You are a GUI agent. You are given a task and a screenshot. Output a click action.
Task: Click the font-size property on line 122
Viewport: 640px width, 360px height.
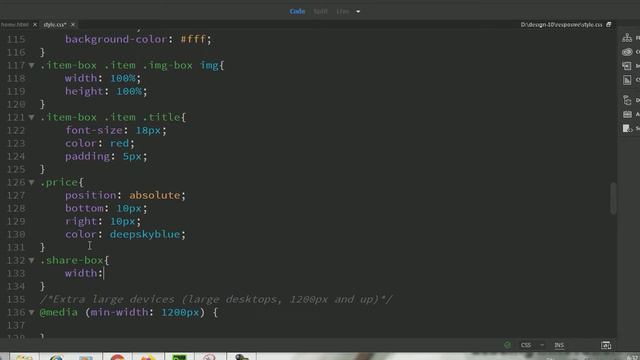point(94,130)
